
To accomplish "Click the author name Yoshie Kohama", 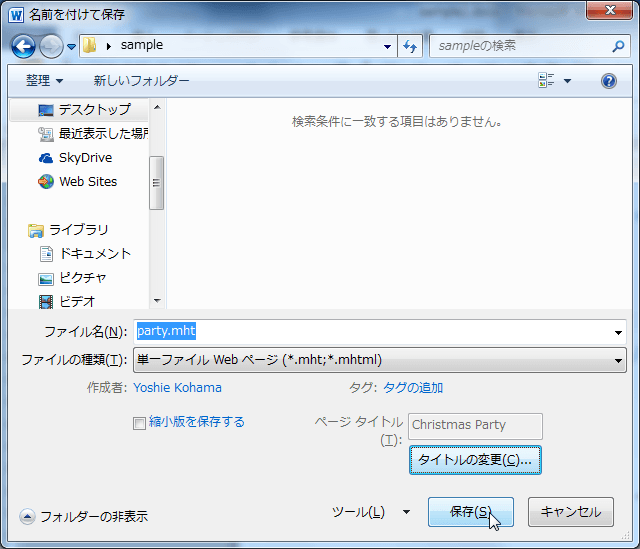I will click(178, 387).
